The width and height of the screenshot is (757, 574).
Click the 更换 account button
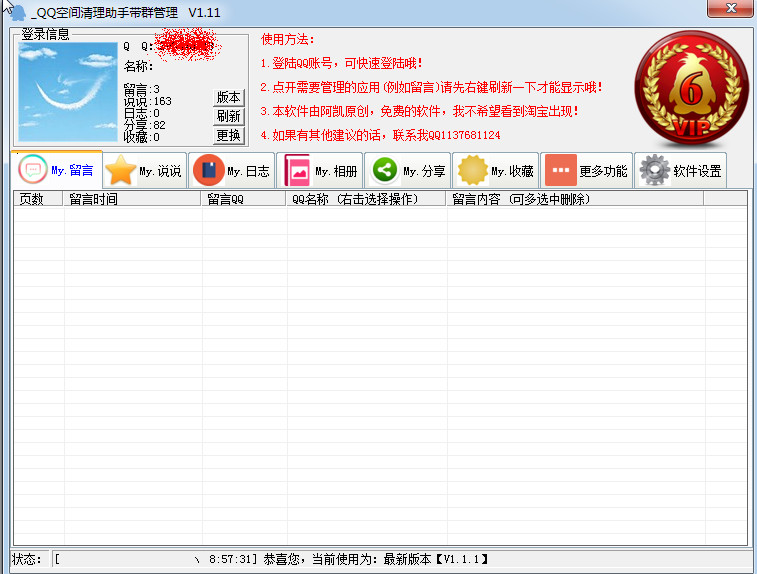pyautogui.click(x=229, y=135)
